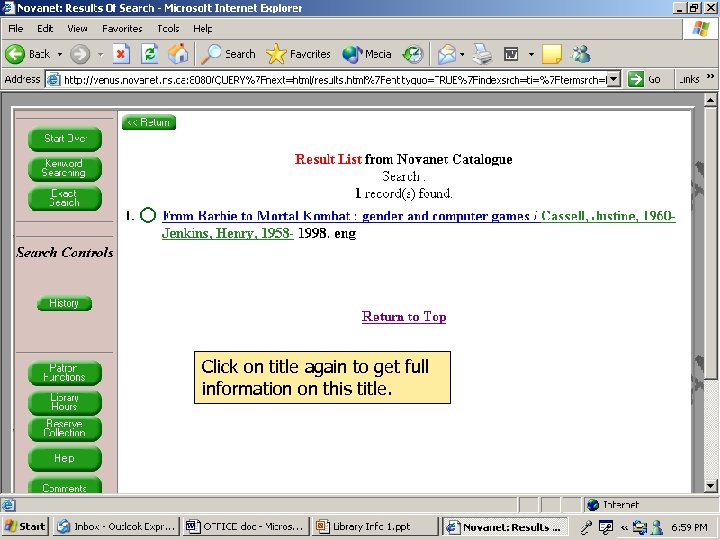Edit with Word icon in toolbar

(x=511, y=54)
